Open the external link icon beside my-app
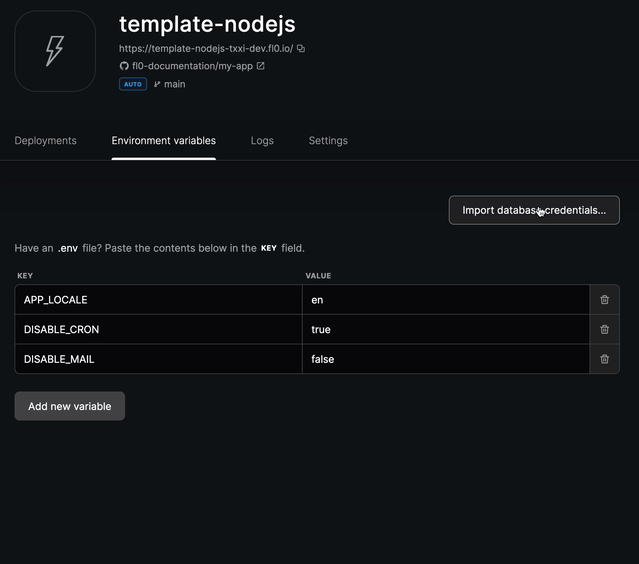The width and height of the screenshot is (639, 564). (260, 66)
